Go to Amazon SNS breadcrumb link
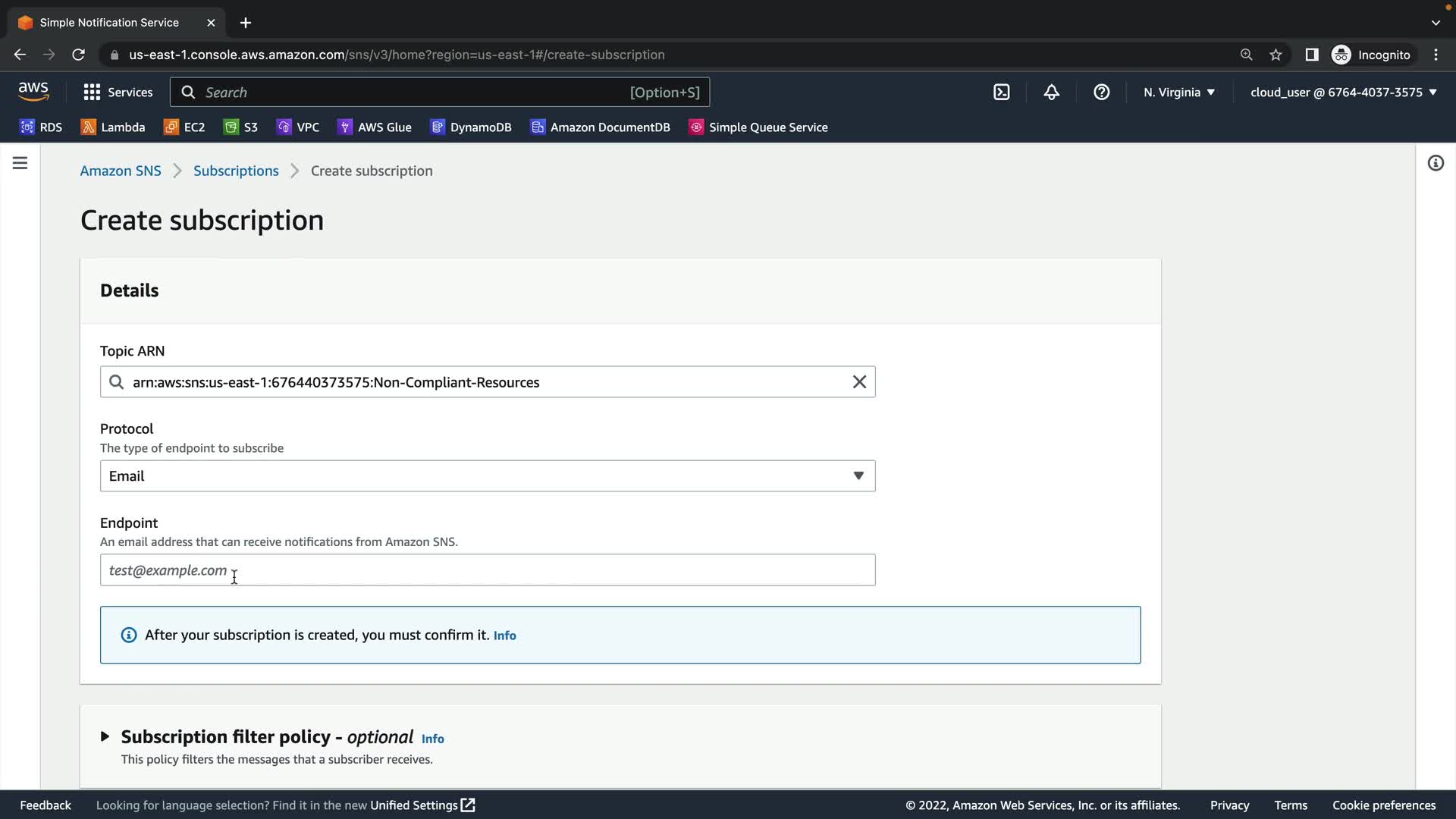Screen dimensions: 1456x819 pyautogui.click(x=121, y=171)
